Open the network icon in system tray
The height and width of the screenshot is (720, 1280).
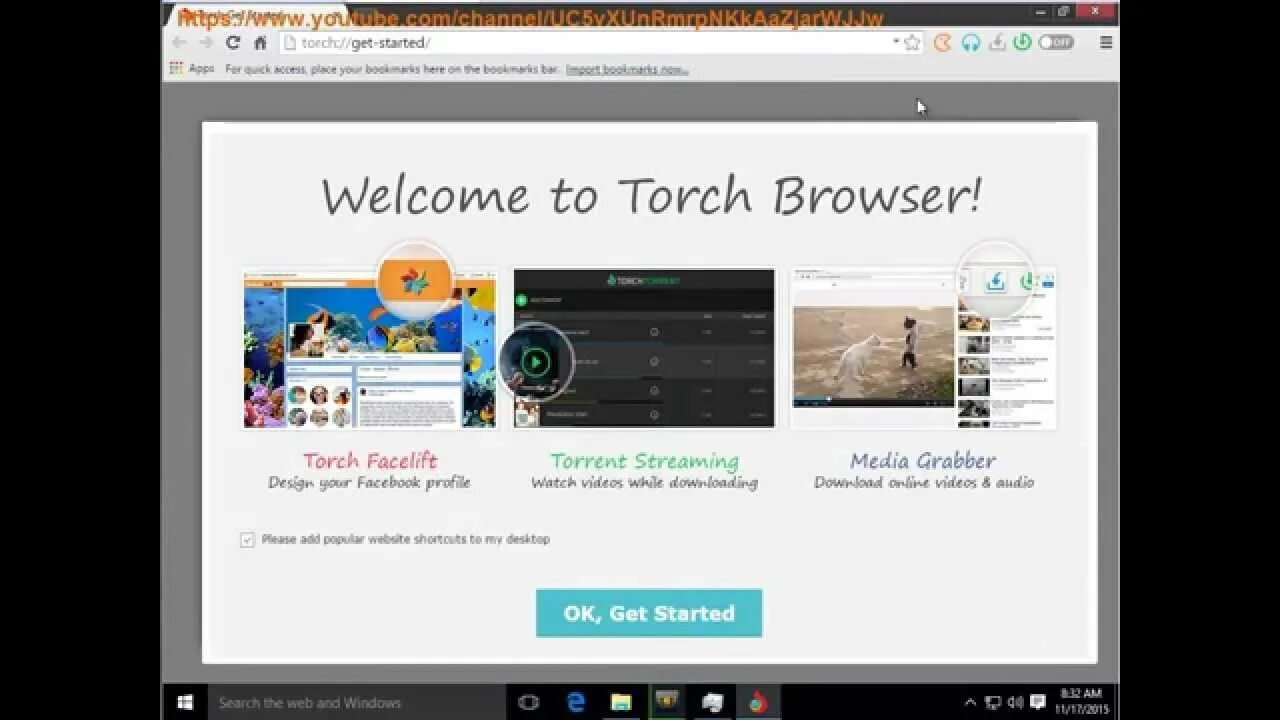993,702
